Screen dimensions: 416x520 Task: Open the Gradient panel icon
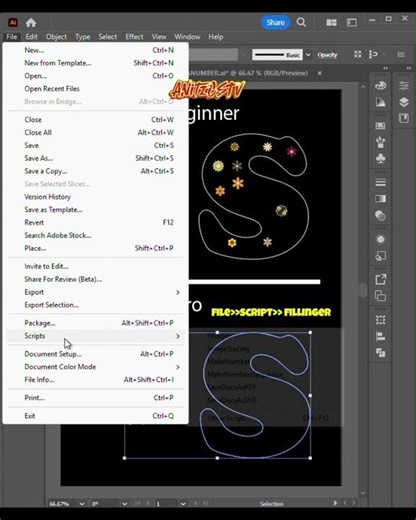tap(380, 199)
